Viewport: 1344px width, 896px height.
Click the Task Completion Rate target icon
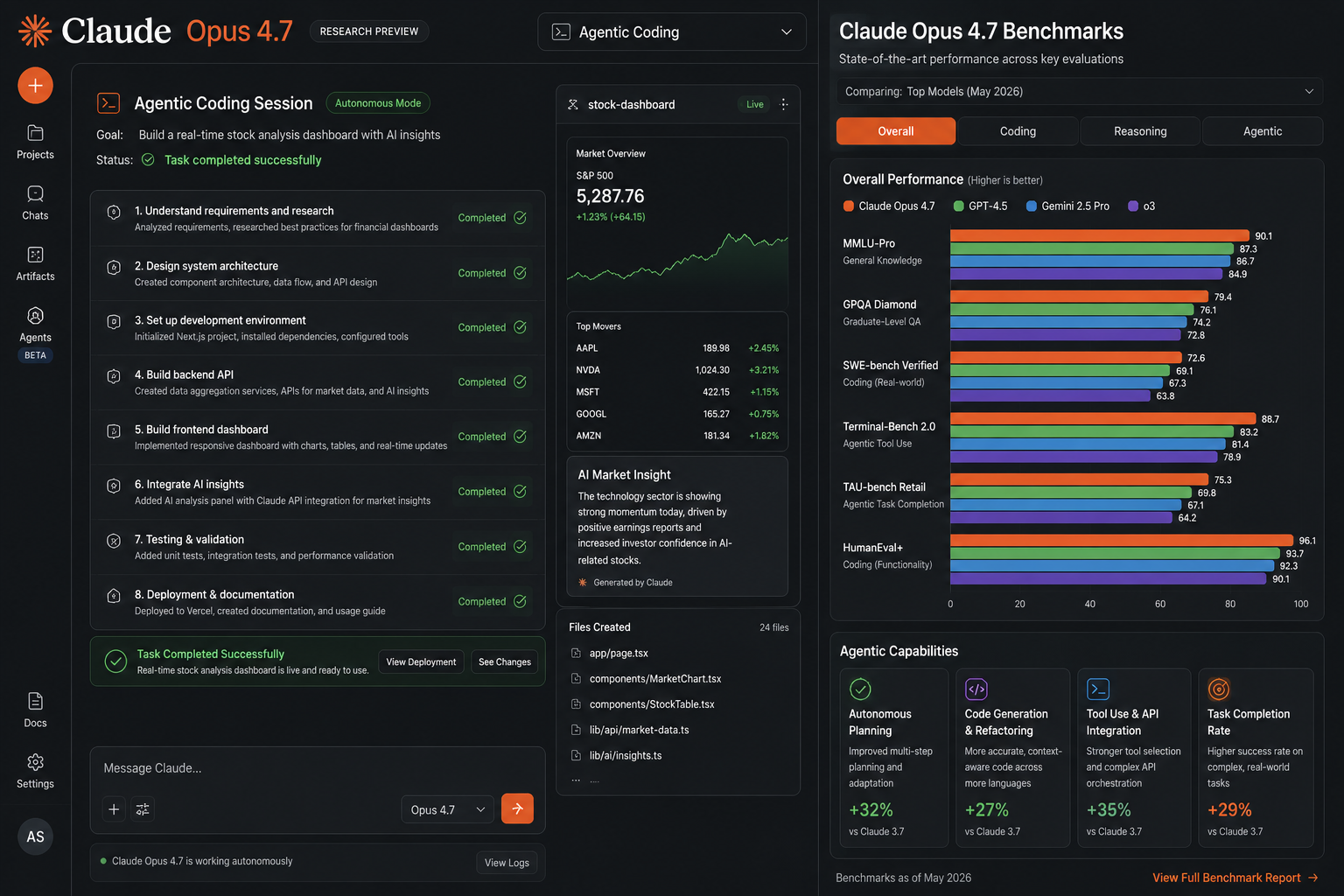1219,689
